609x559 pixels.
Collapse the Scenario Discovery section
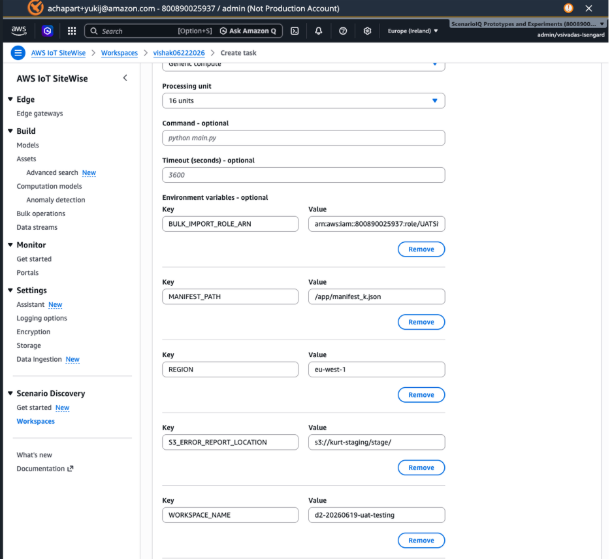tap(10, 393)
